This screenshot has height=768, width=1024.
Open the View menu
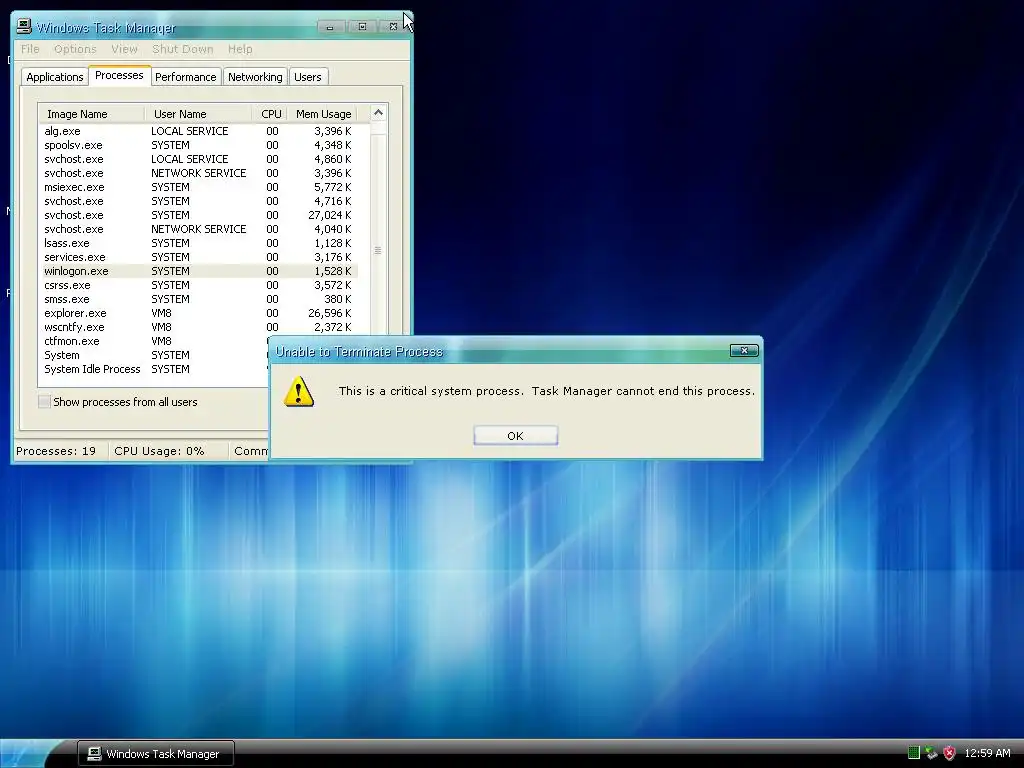click(x=124, y=49)
